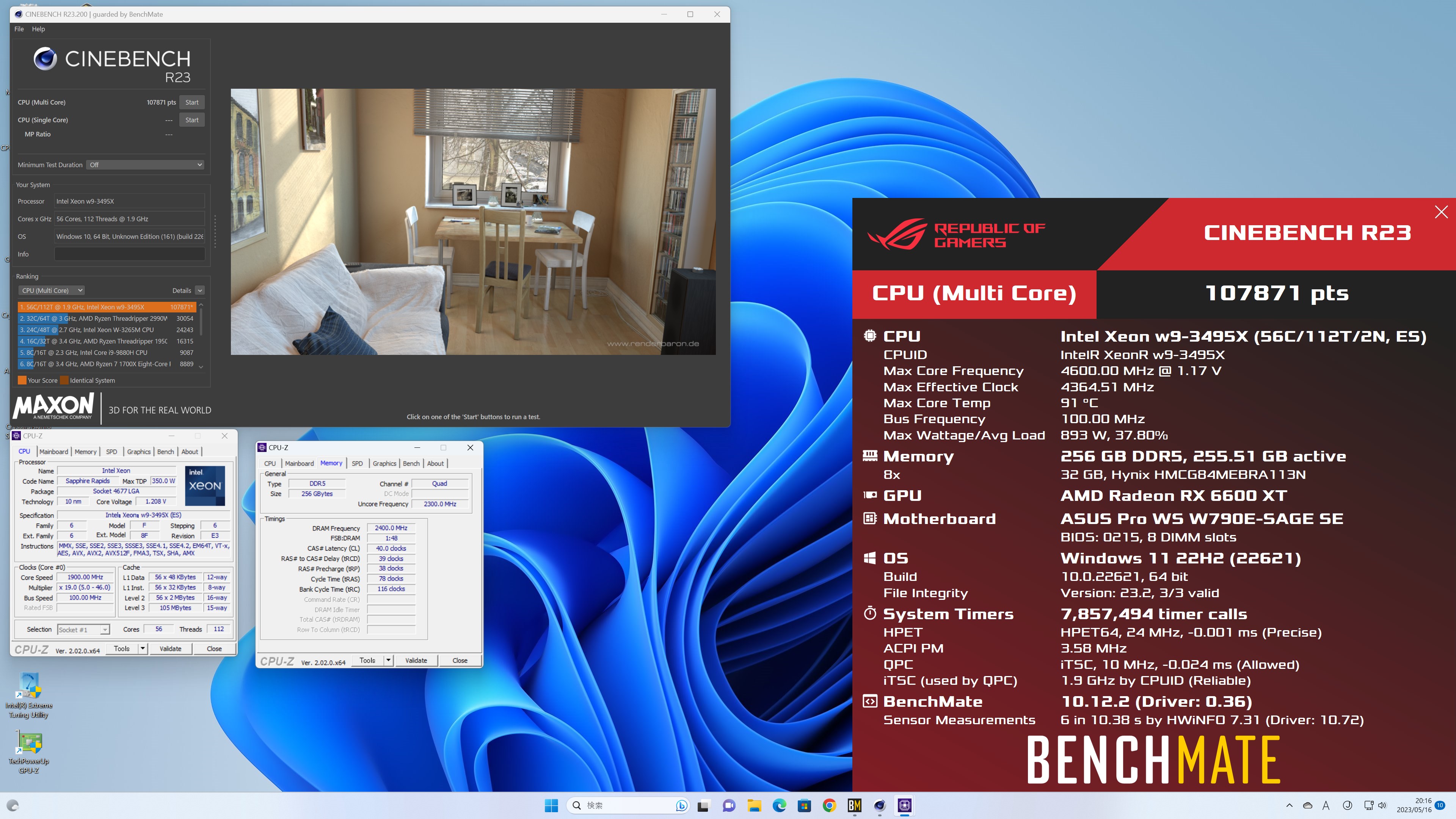Open Bench tab in CPU-Z CPU window
1456x819 pixels.
point(166,452)
